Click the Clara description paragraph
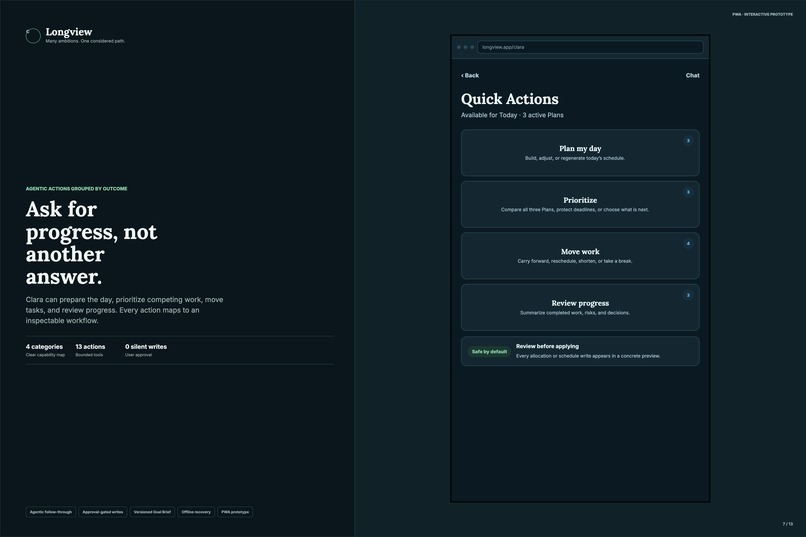 (x=124, y=310)
